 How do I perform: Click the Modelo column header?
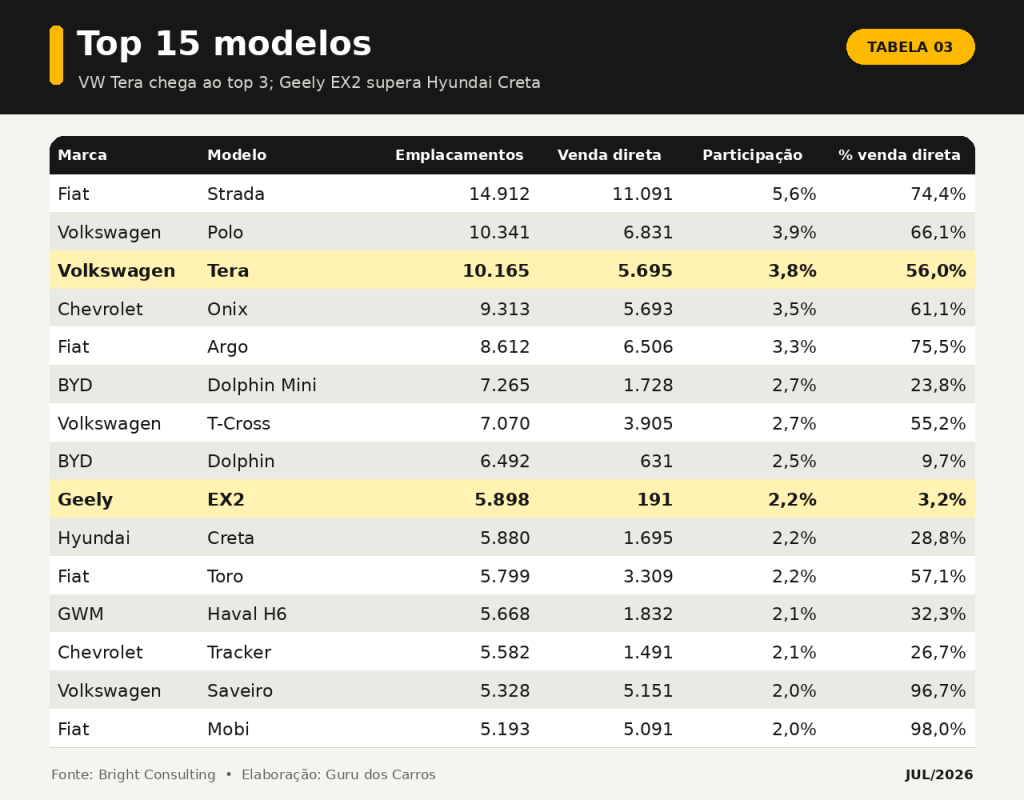[236, 155]
